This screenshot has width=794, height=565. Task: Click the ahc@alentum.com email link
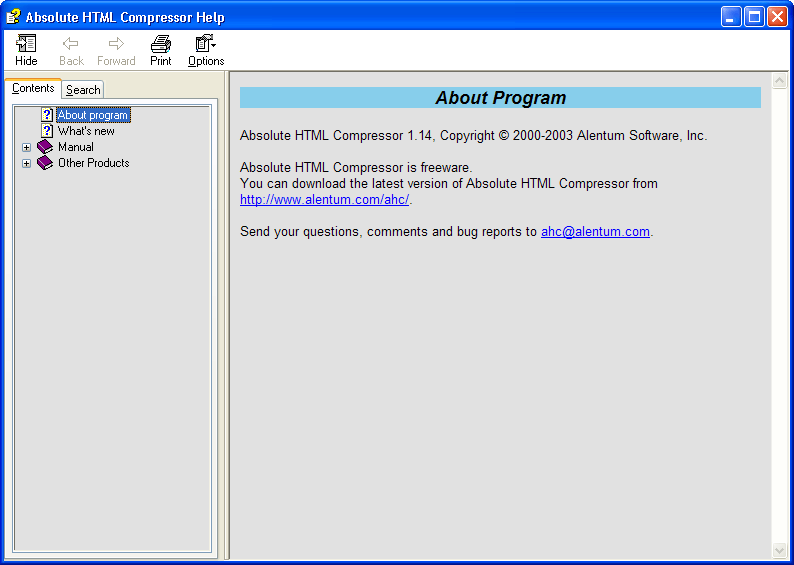click(595, 231)
